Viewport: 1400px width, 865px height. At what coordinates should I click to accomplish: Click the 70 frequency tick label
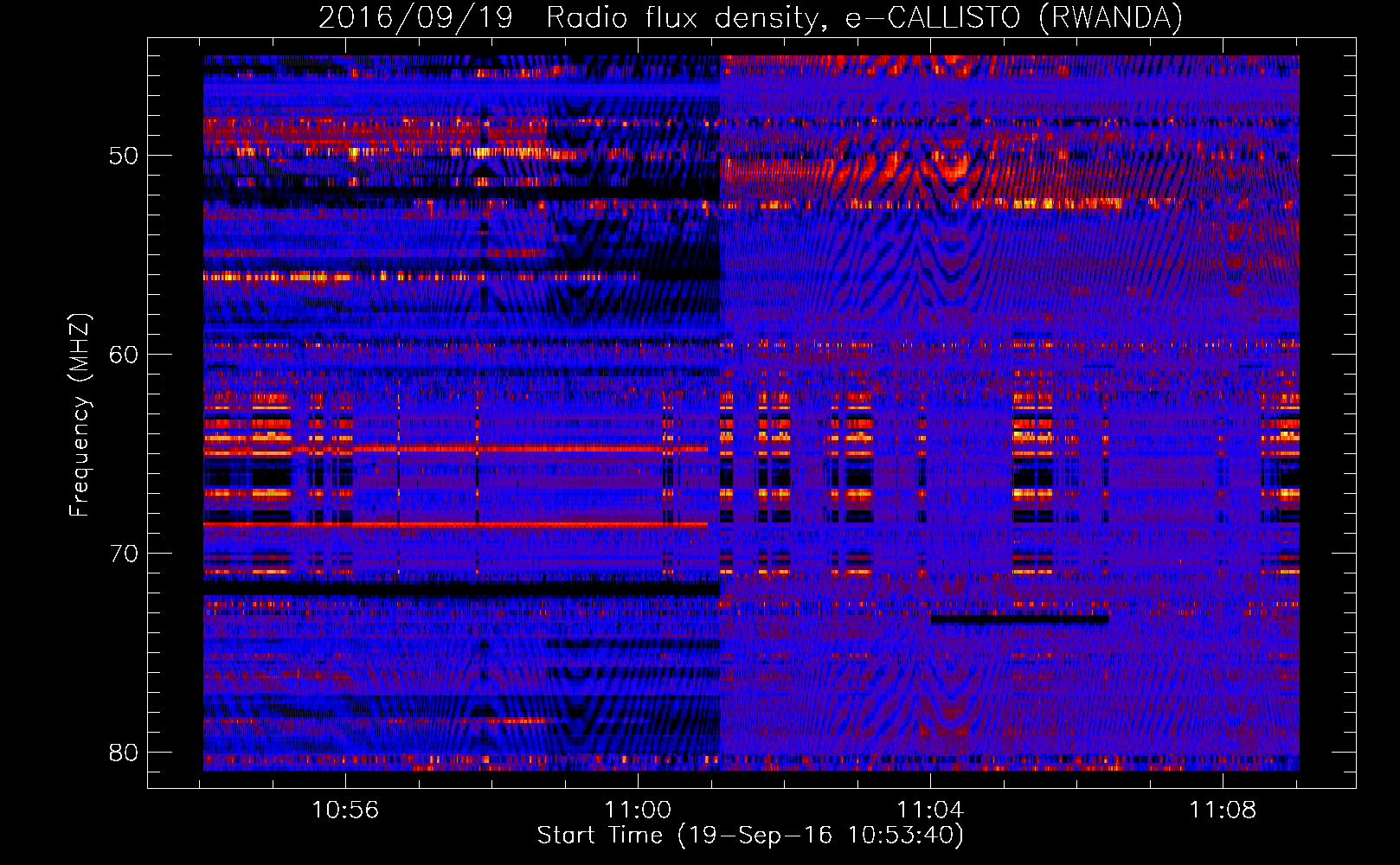click(x=124, y=554)
